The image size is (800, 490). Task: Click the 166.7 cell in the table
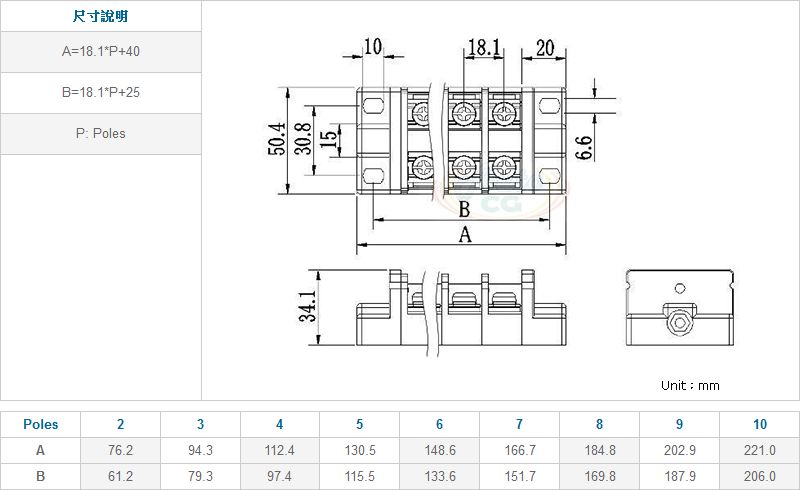519,450
